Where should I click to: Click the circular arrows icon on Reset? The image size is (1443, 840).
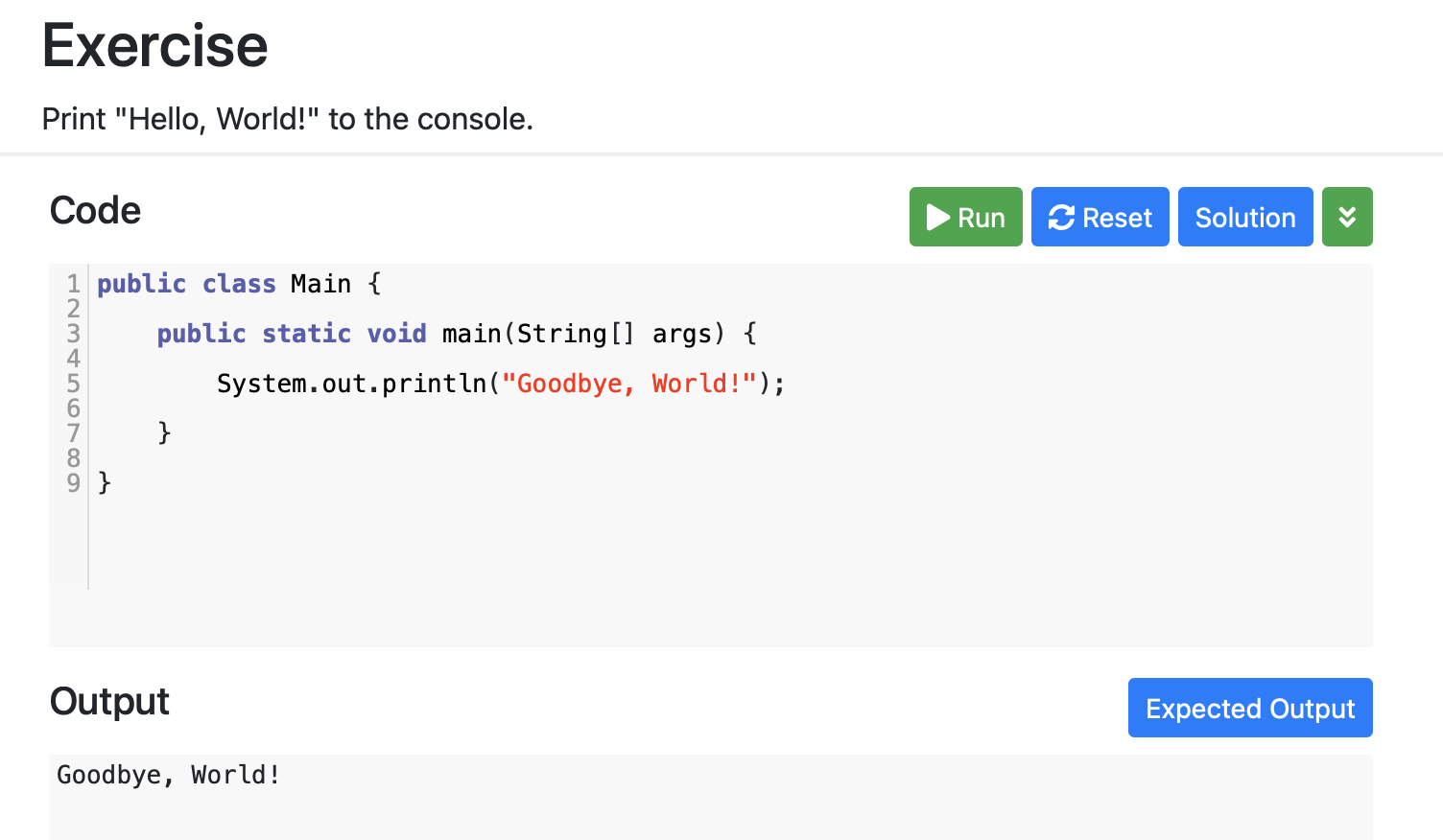[x=1060, y=218]
